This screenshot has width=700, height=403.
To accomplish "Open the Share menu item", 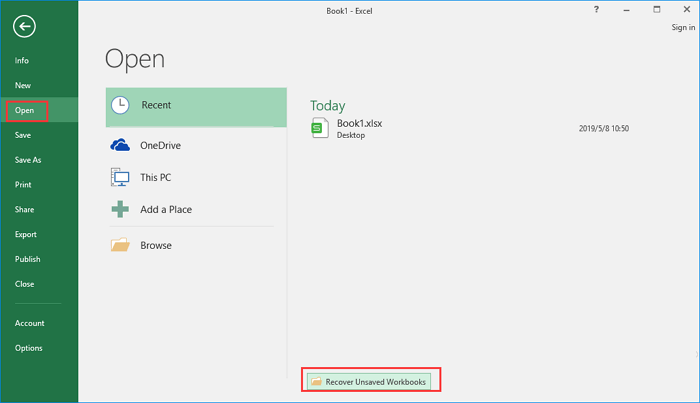I will click(x=24, y=210).
